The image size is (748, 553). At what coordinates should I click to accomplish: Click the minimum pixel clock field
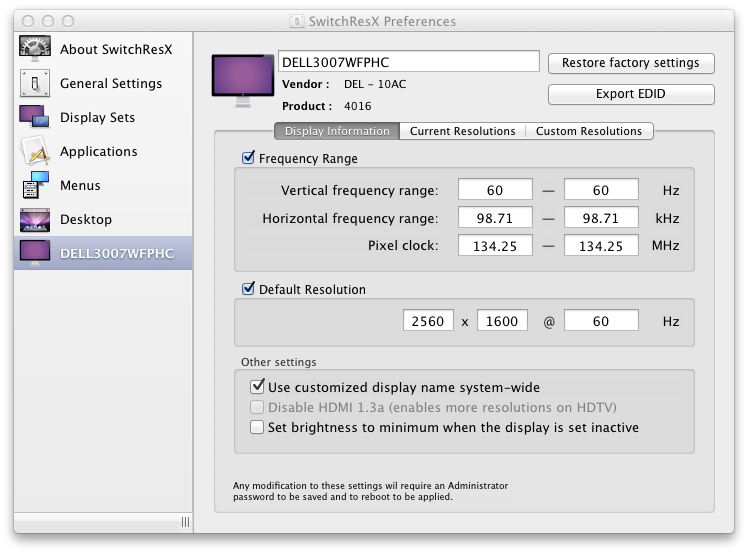coord(495,245)
